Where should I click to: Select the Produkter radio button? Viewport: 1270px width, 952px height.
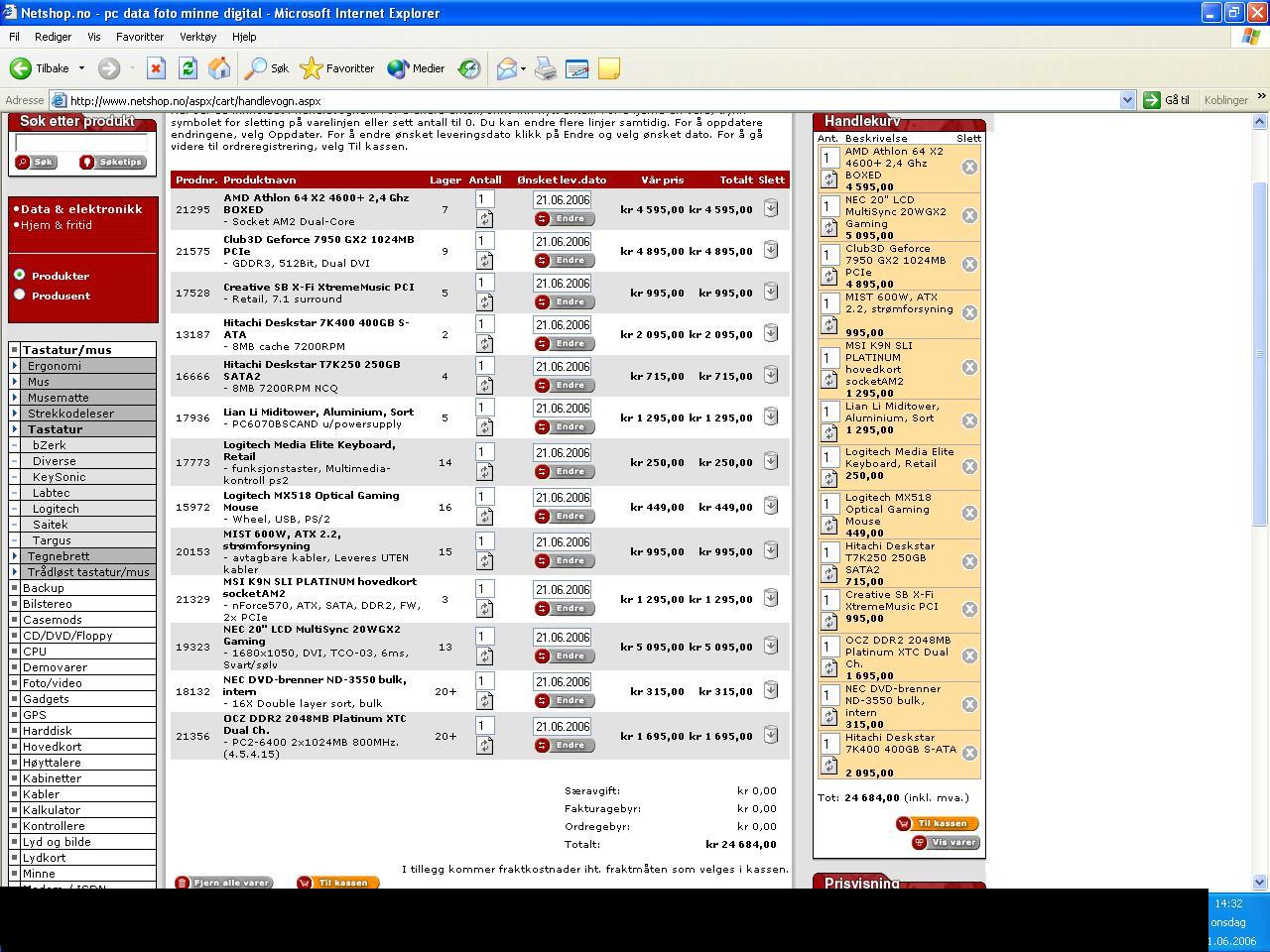pyautogui.click(x=19, y=275)
